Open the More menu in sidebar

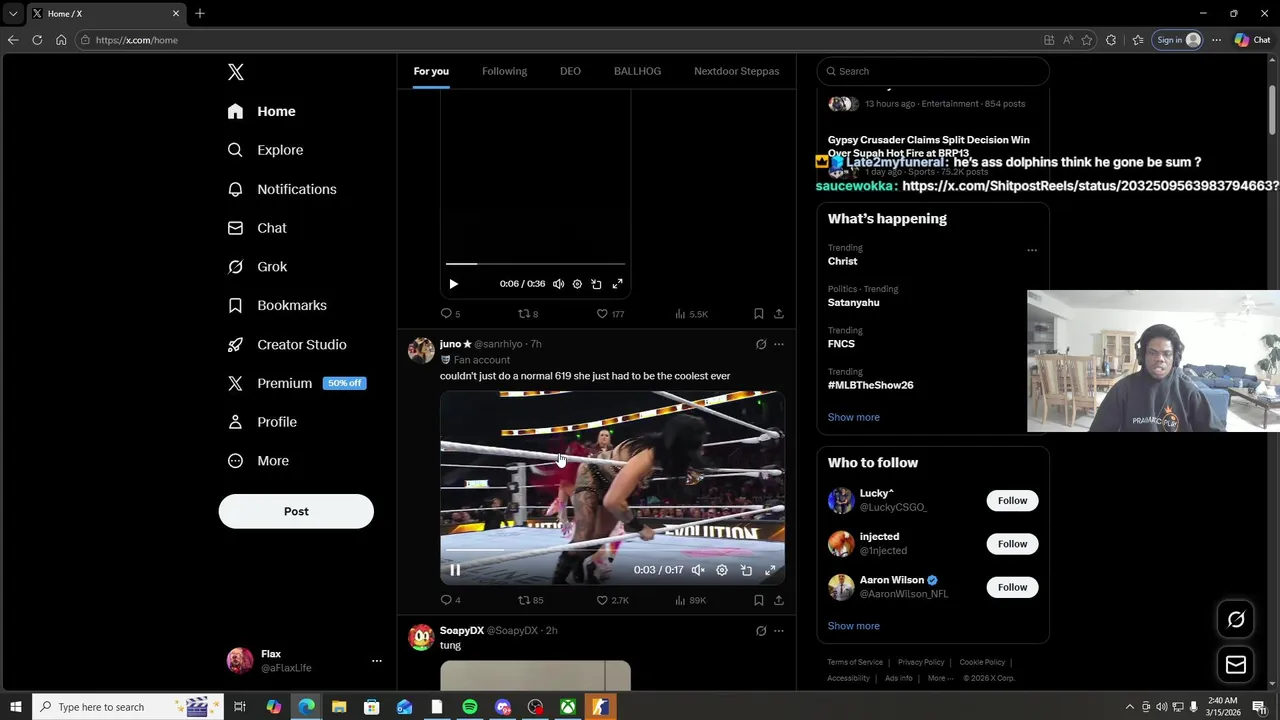(x=258, y=461)
